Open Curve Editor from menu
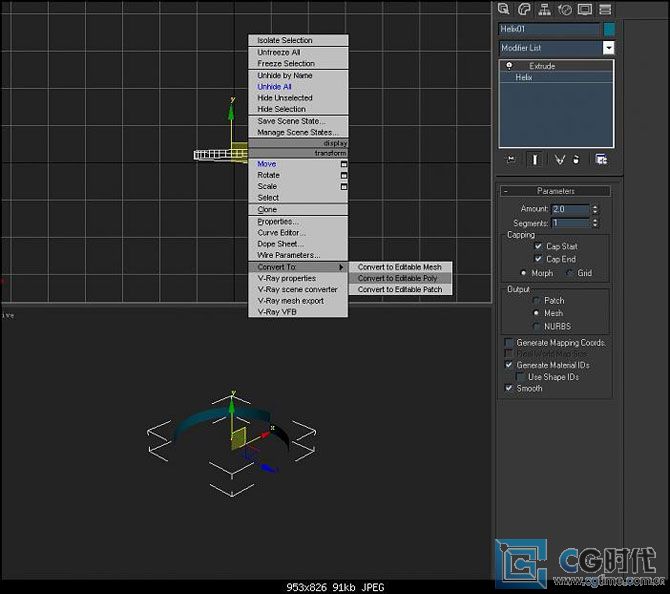 click(x=298, y=233)
